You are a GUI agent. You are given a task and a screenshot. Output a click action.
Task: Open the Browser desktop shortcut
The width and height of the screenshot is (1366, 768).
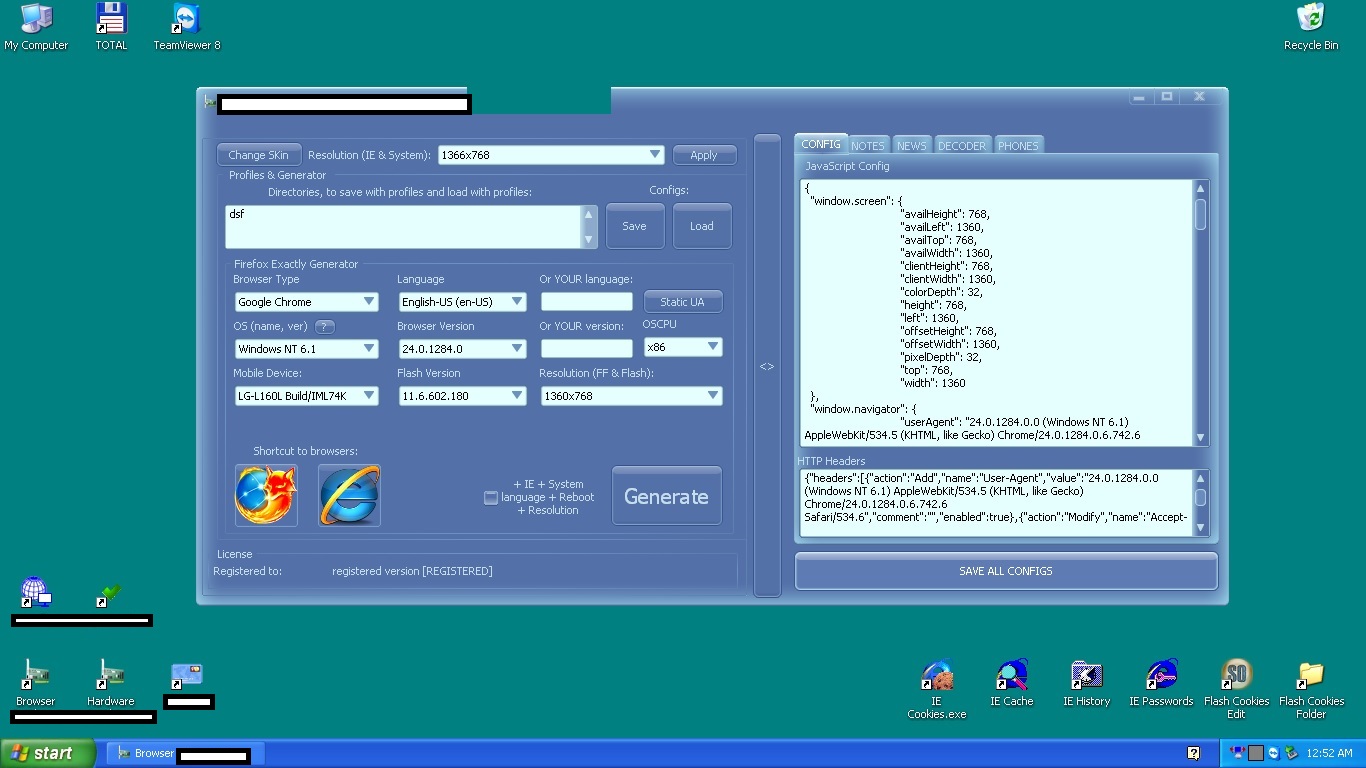[x=36, y=683]
